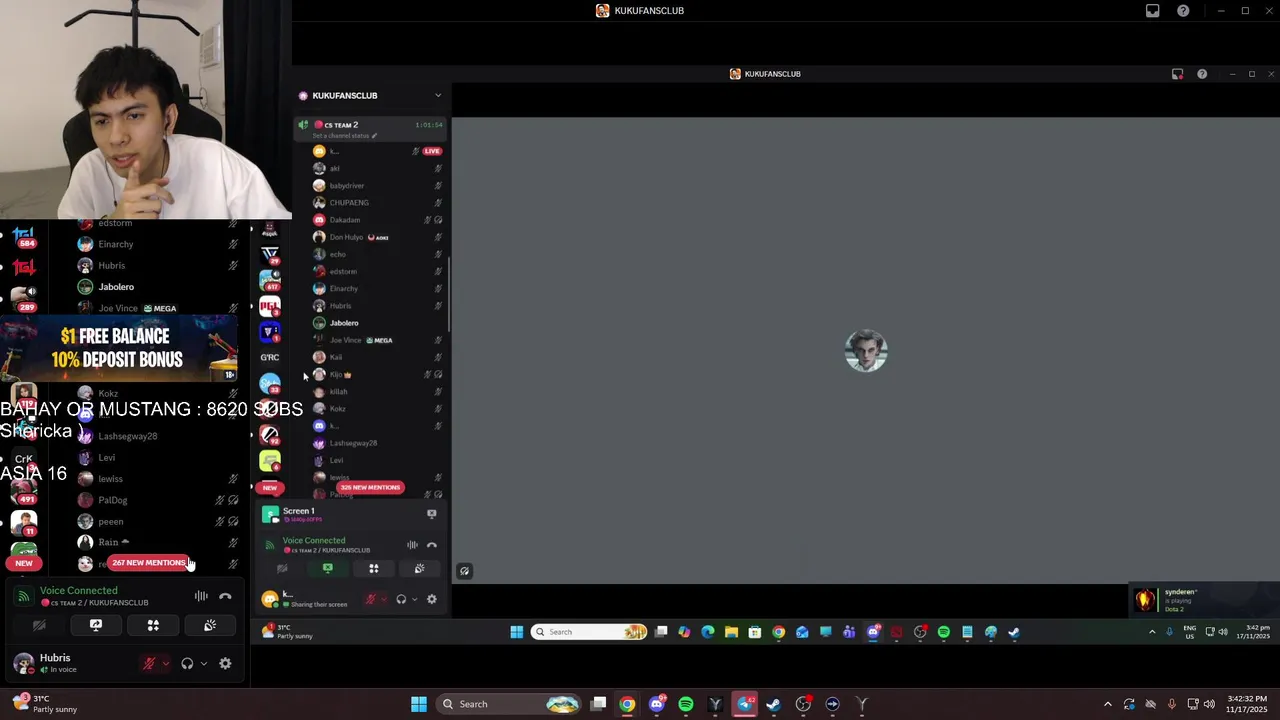Image resolution: width=1280 pixels, height=720 pixels.
Task: Open voice connection signal details in left panel
Action: click(x=23, y=596)
